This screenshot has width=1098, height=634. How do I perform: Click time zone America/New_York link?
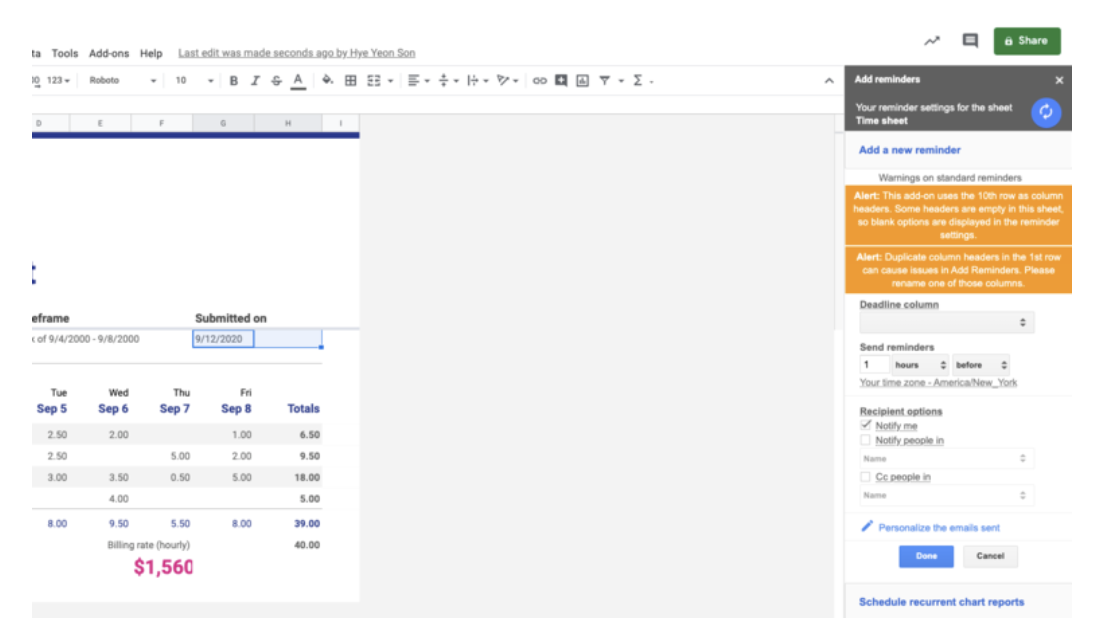pyautogui.click(x=938, y=383)
